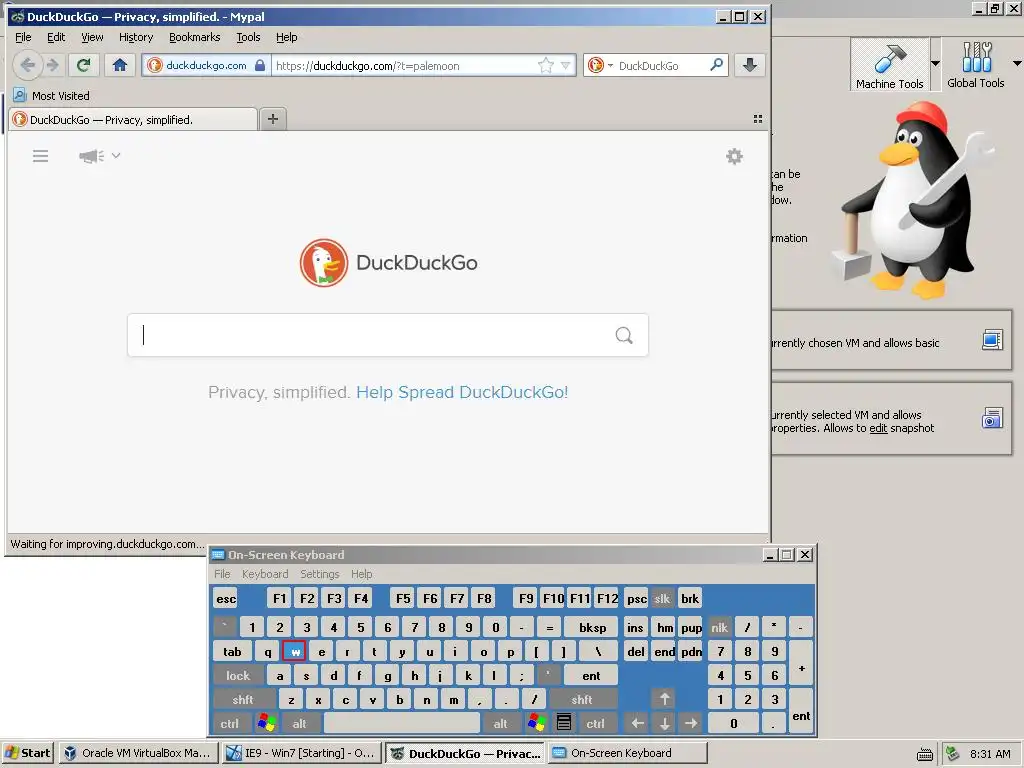The image size is (1024, 768).
Task: Click the system tray network icon
Action: pyautogui.click(x=953, y=754)
